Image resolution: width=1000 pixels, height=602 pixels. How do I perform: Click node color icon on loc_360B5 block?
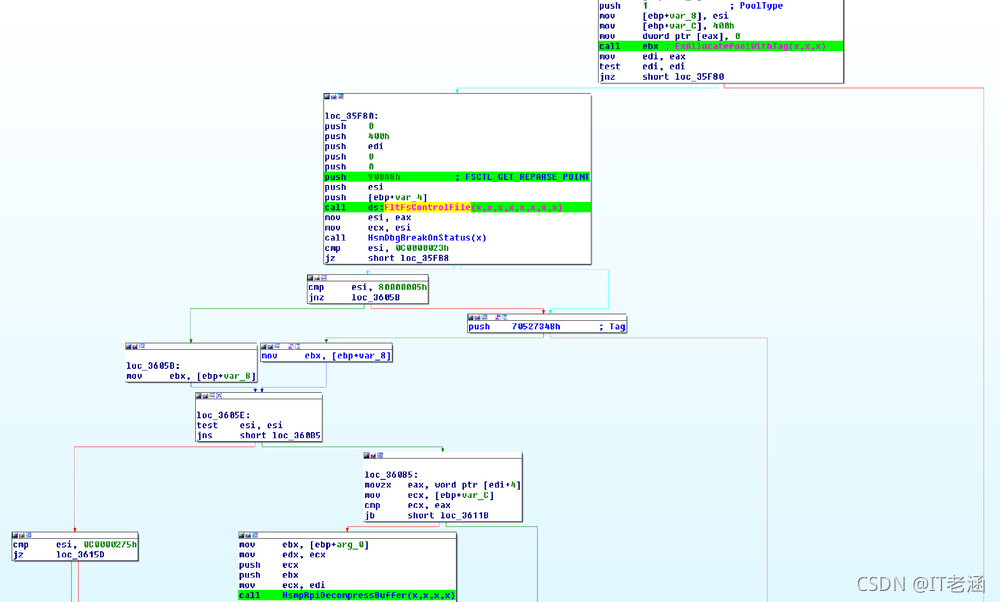click(x=368, y=455)
